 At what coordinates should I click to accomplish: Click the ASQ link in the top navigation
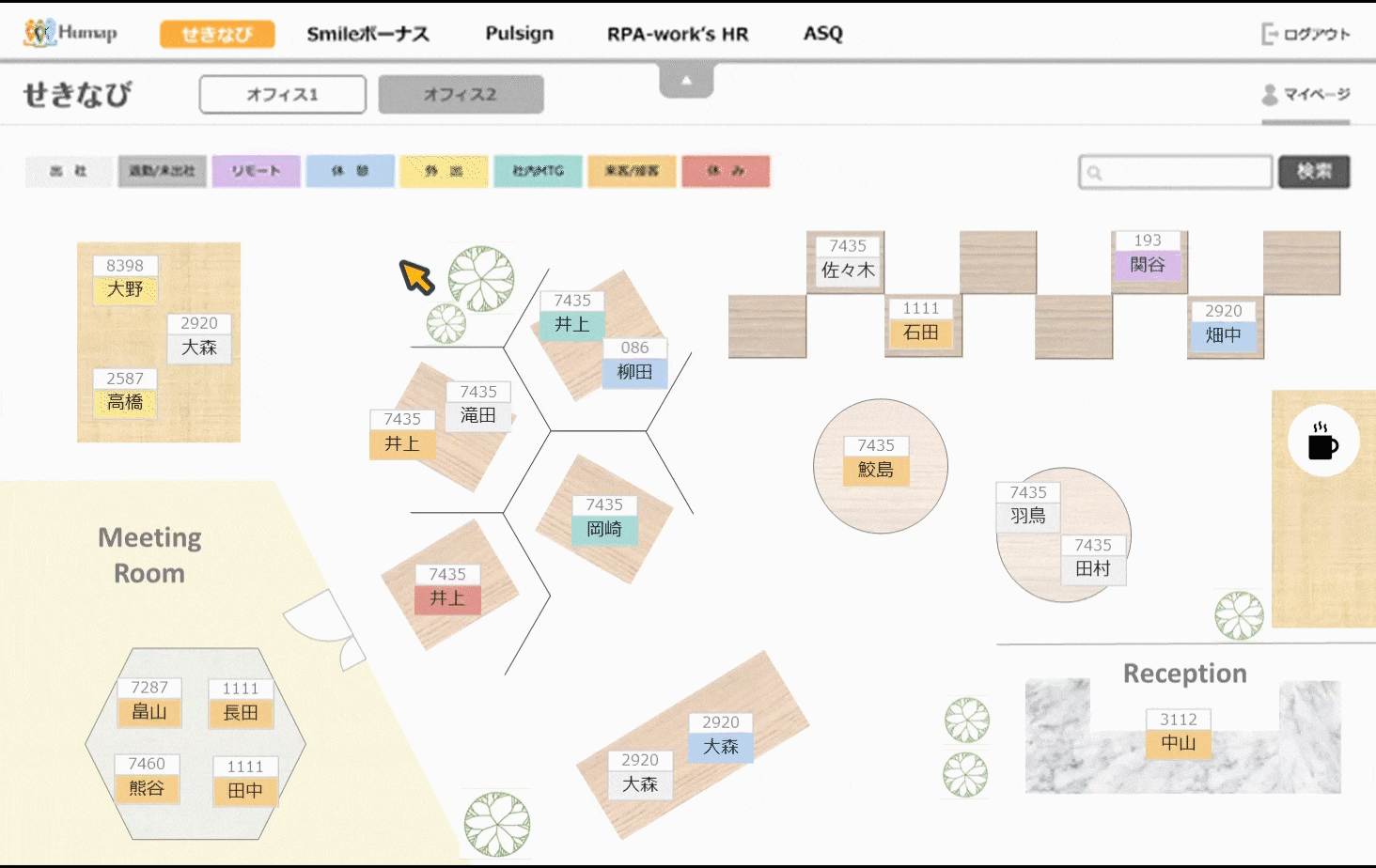[x=822, y=34]
